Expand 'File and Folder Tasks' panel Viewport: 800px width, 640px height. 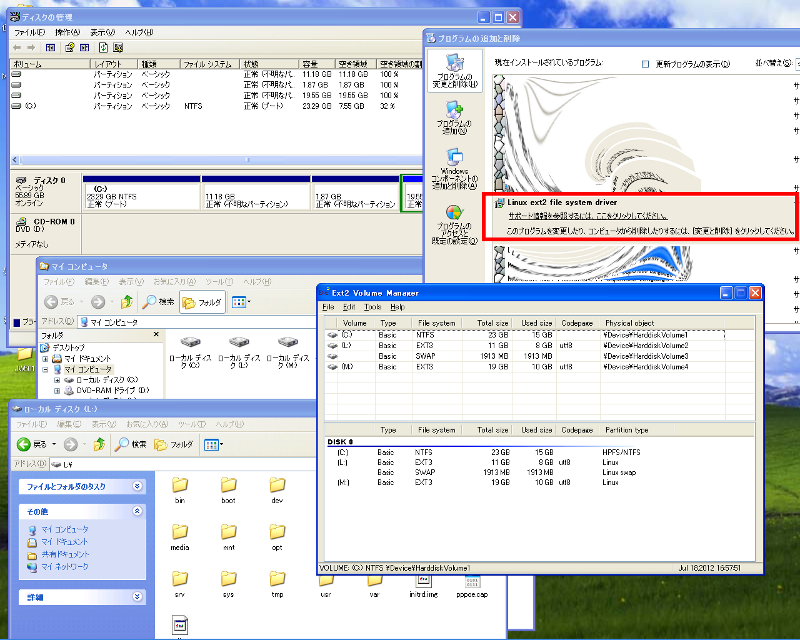tap(137, 486)
